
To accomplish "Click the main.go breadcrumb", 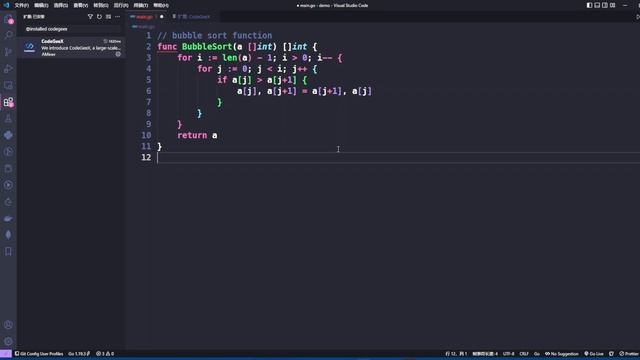I will click(x=144, y=27).
